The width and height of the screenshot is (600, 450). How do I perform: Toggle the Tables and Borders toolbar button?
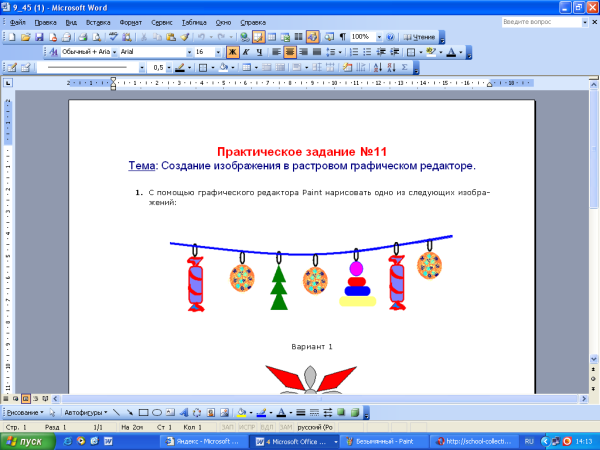click(x=258, y=37)
